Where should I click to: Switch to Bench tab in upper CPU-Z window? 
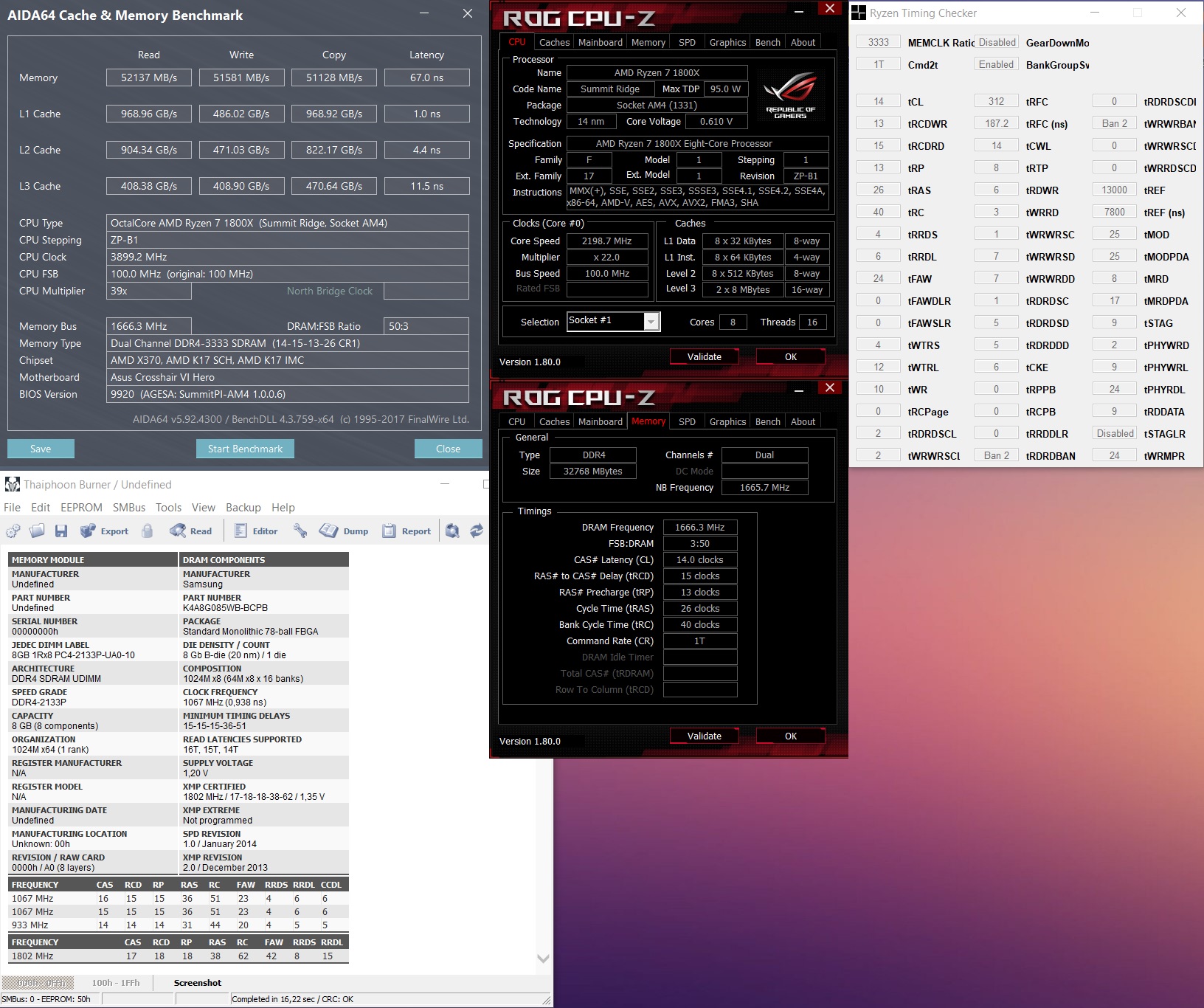click(x=767, y=42)
